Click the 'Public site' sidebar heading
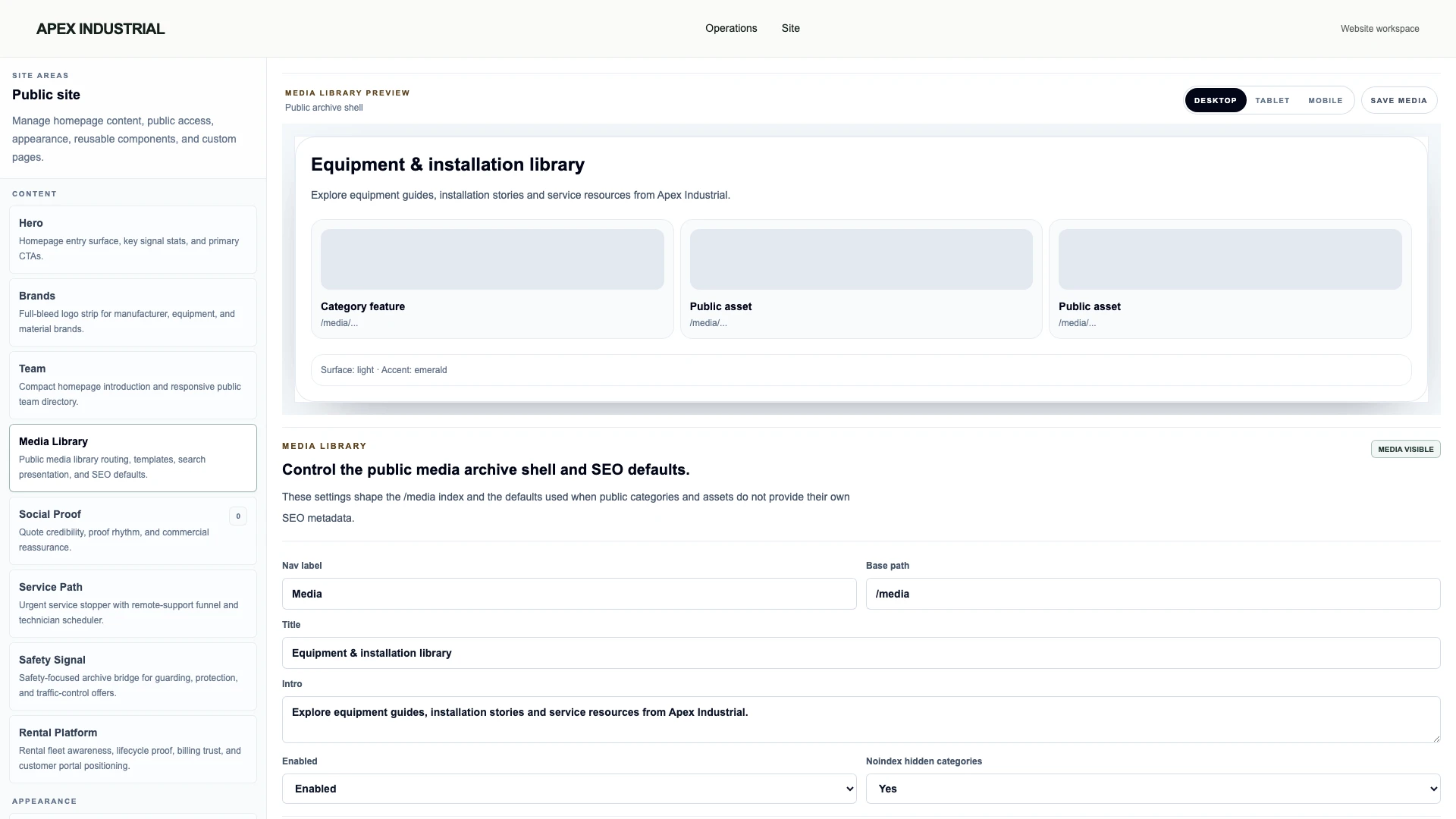The width and height of the screenshot is (1456, 819). click(x=46, y=95)
